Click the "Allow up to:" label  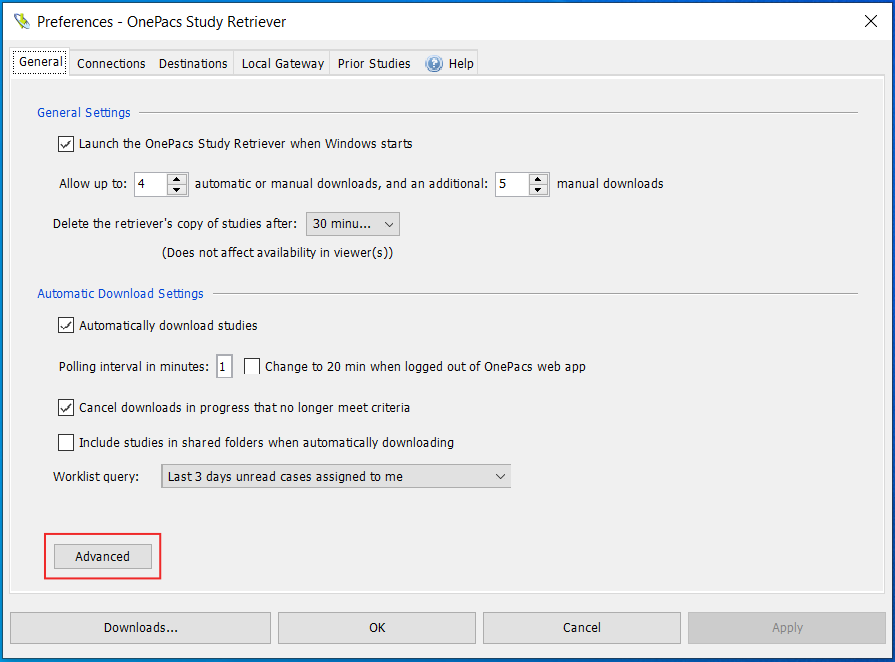pyautogui.click(x=93, y=184)
